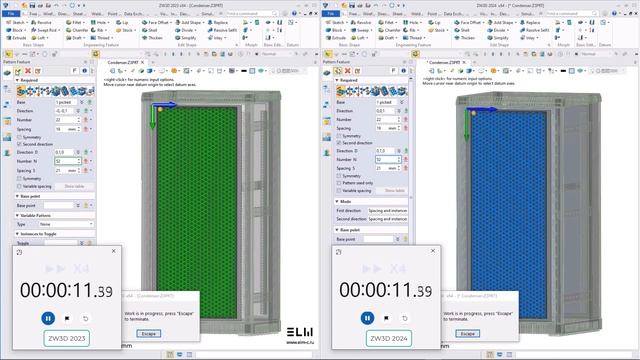Mark lap flag on ZW3D 2023 stopwatch

coord(67,318)
